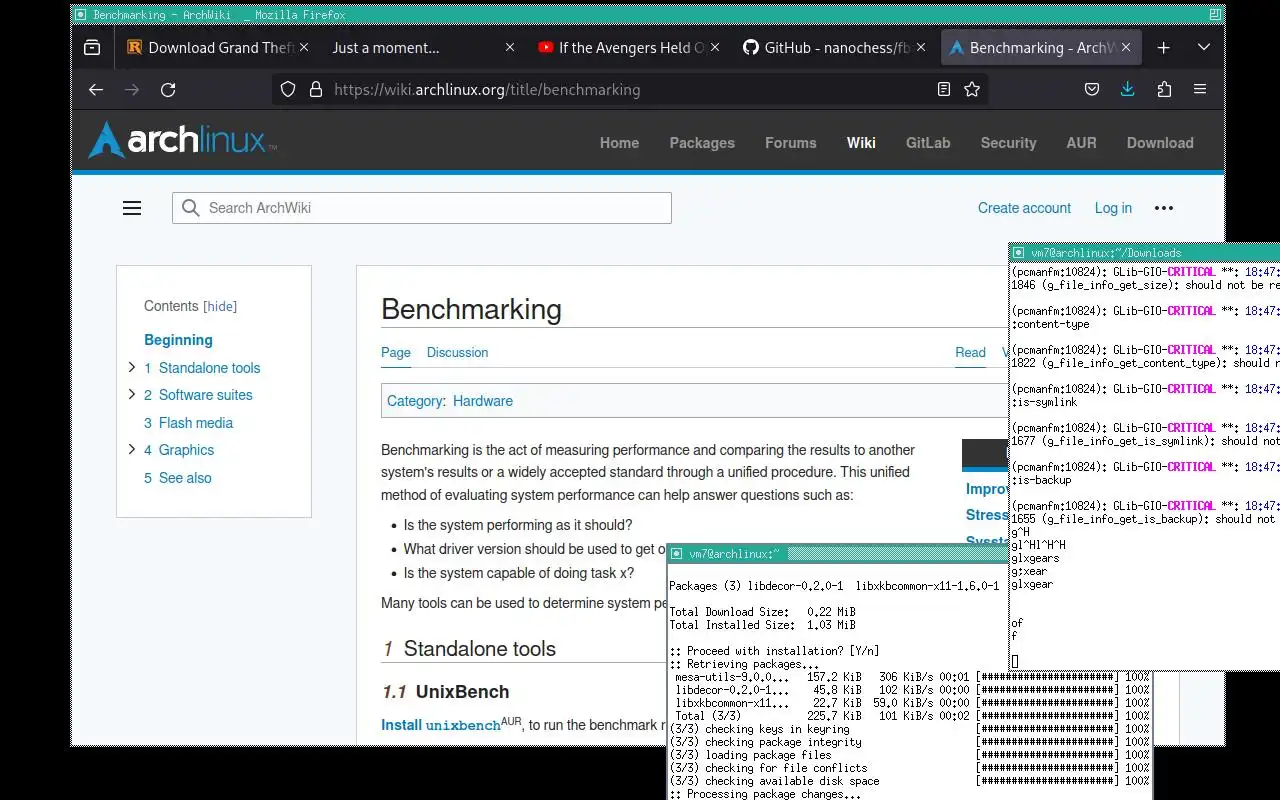Click Log in link
1280x800 pixels.
(1113, 208)
